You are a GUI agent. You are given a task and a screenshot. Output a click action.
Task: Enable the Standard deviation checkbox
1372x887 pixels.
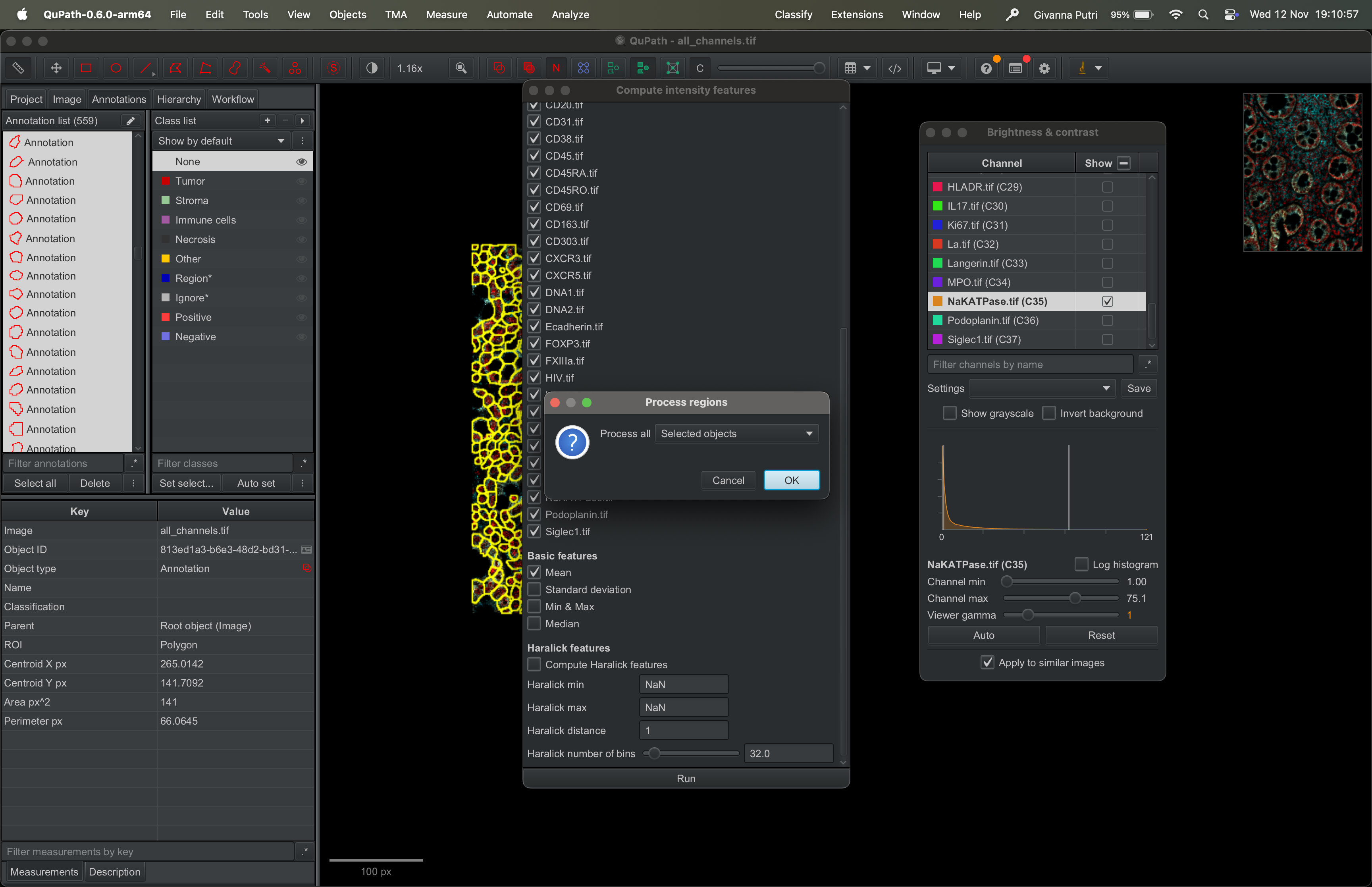point(534,589)
